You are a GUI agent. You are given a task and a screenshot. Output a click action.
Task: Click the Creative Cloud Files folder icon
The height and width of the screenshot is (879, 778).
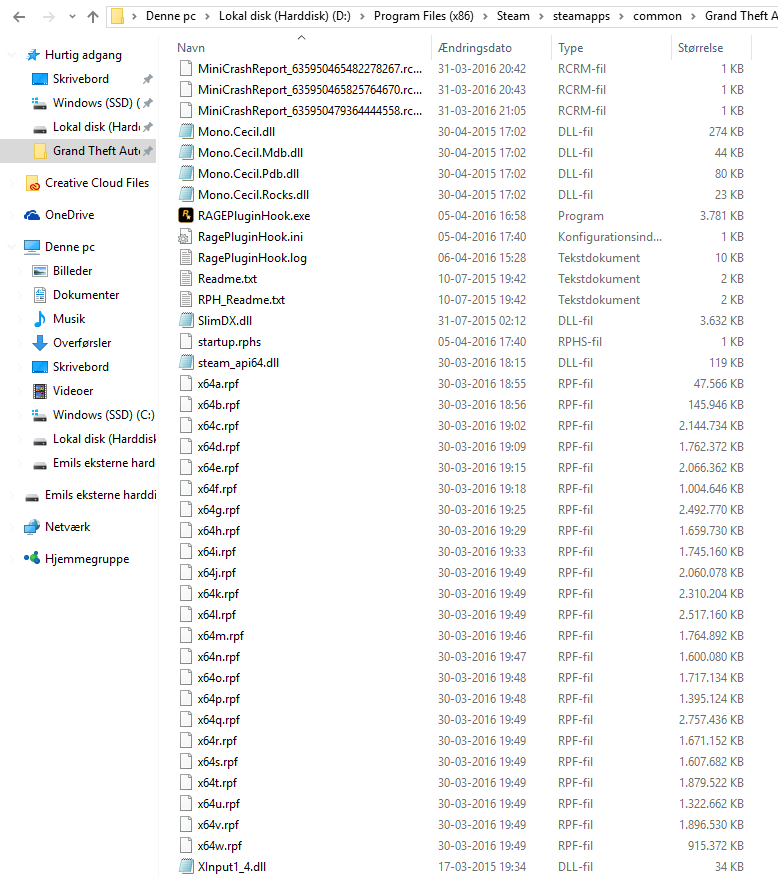[x=33, y=183]
